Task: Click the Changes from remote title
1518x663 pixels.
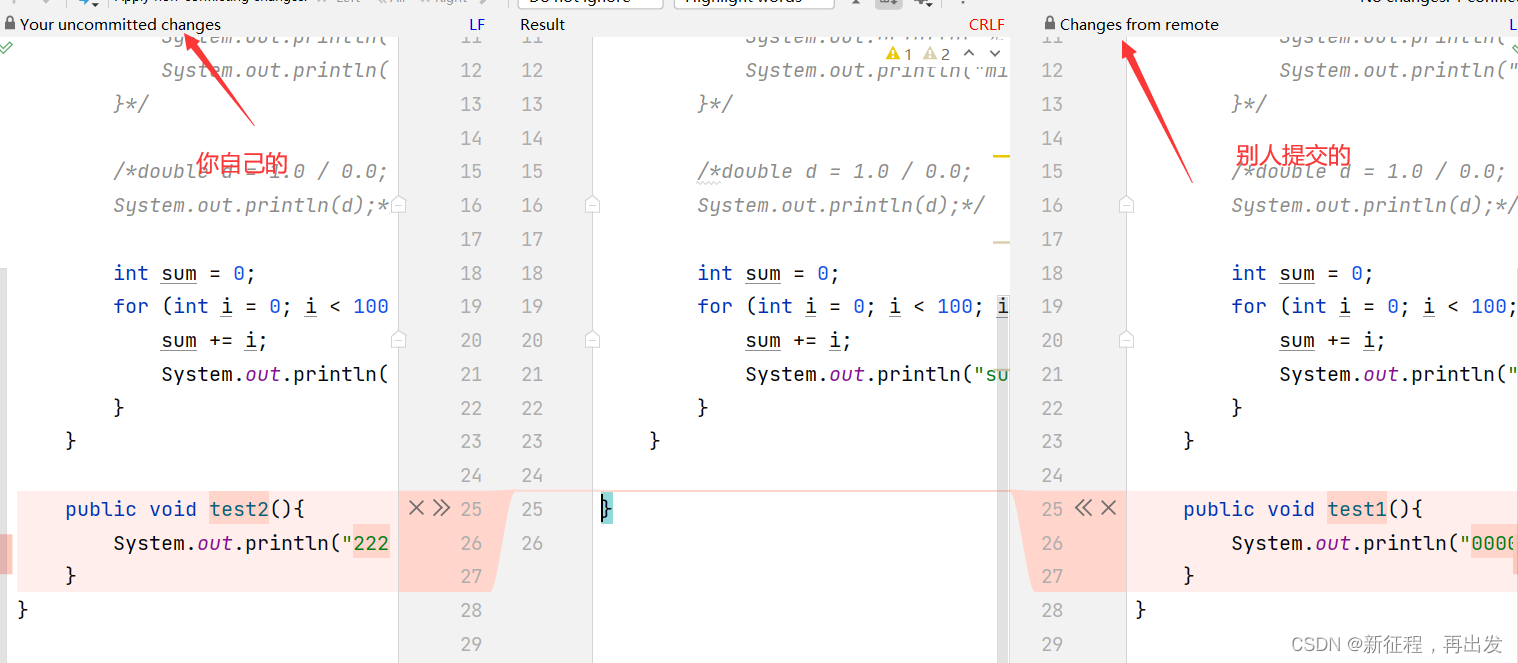Action: coord(1139,24)
